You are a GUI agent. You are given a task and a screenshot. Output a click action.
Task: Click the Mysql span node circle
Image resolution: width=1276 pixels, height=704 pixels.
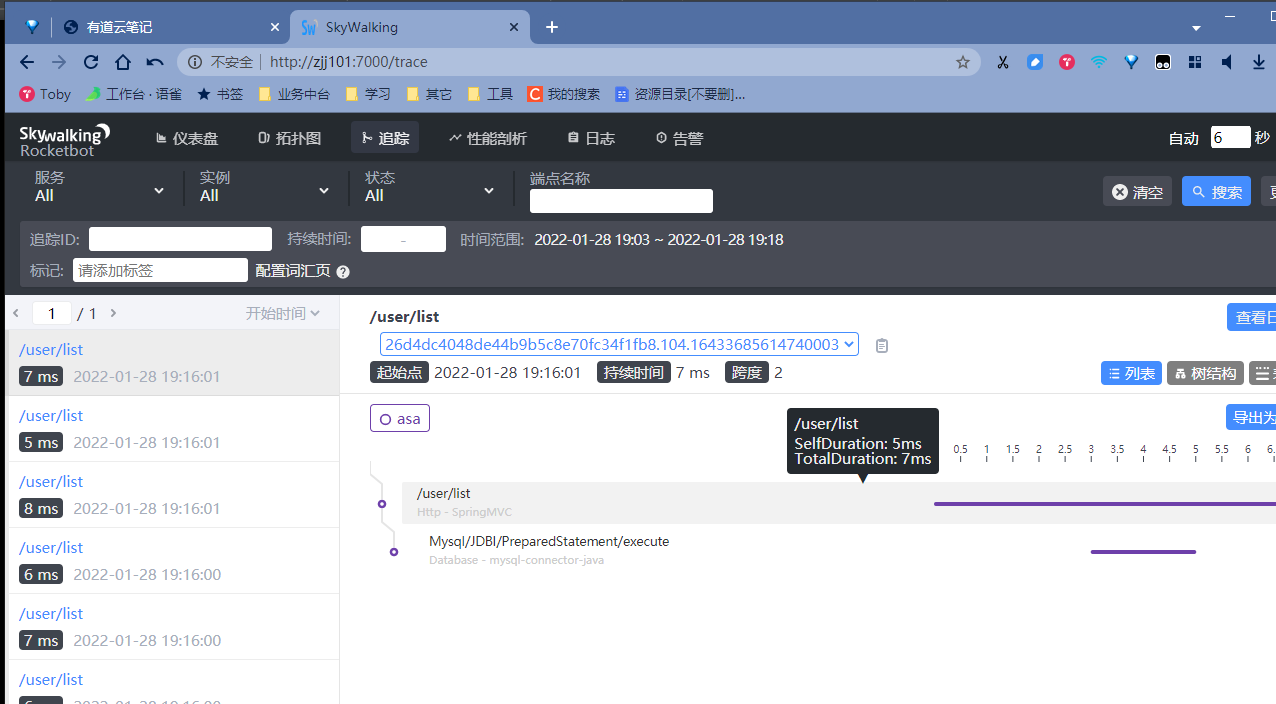(394, 551)
